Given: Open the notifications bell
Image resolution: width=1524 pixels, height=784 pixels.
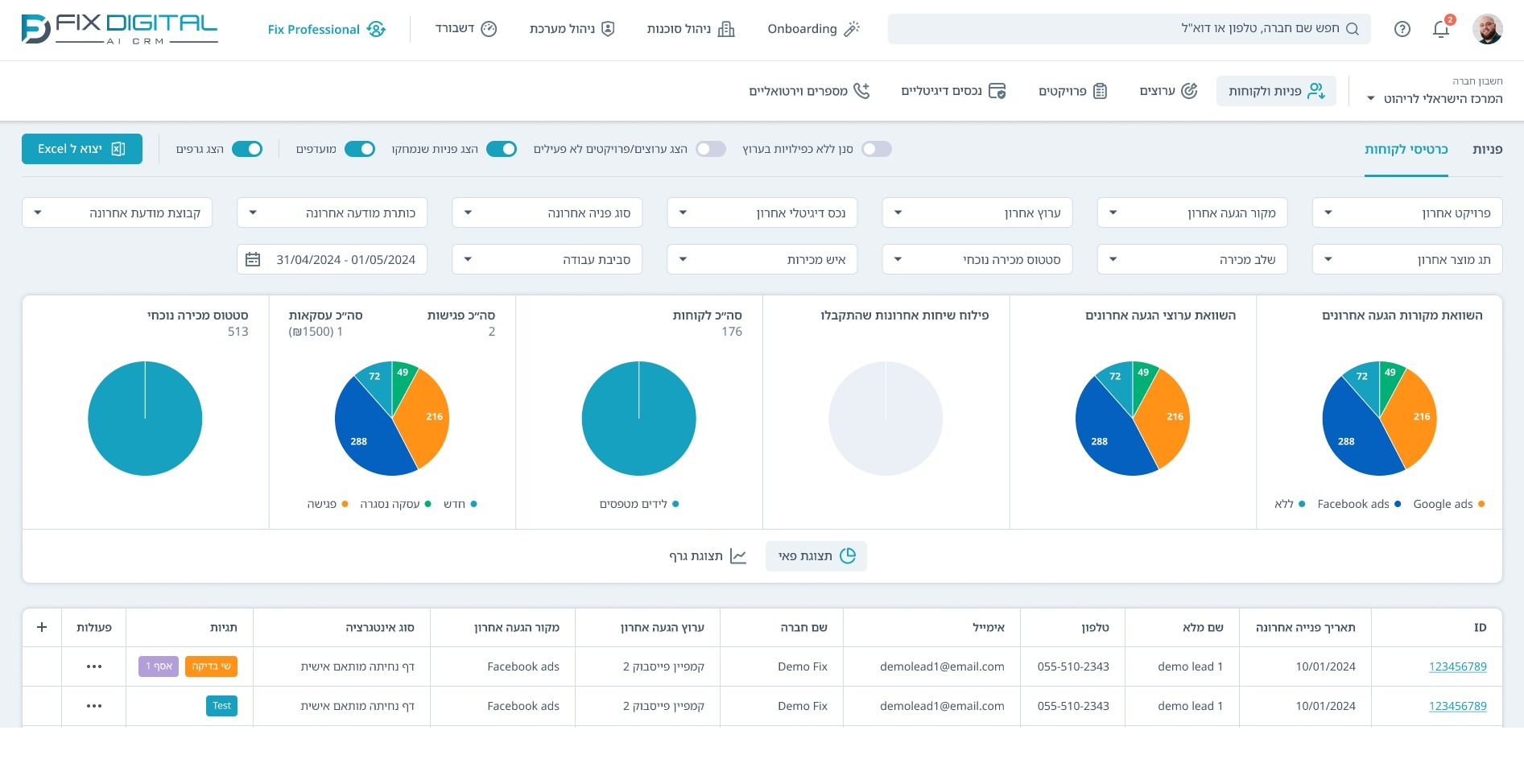Looking at the screenshot, I should [1441, 29].
